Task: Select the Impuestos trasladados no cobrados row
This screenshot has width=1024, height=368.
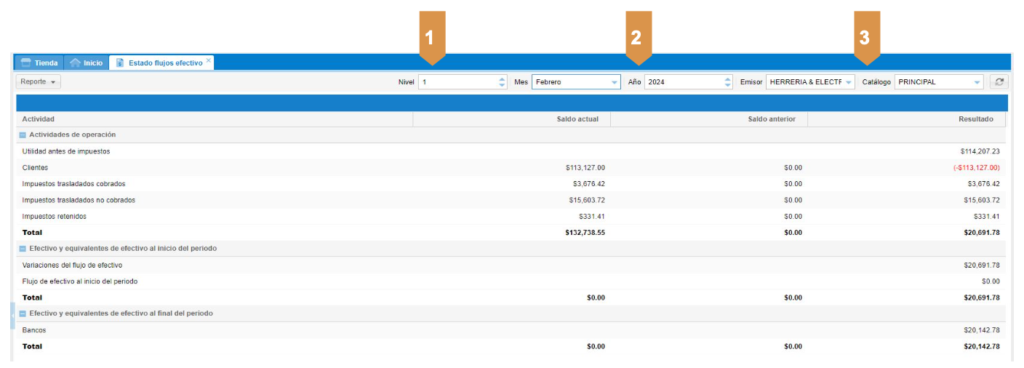Action: tap(511, 200)
